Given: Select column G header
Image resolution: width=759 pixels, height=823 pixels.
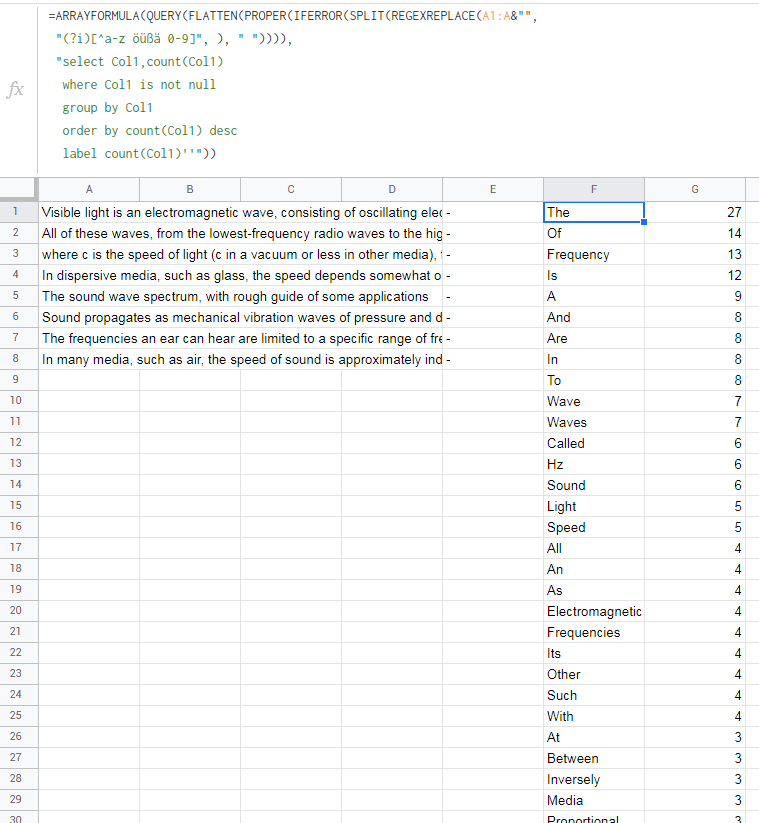Looking at the screenshot, I should pos(695,189).
